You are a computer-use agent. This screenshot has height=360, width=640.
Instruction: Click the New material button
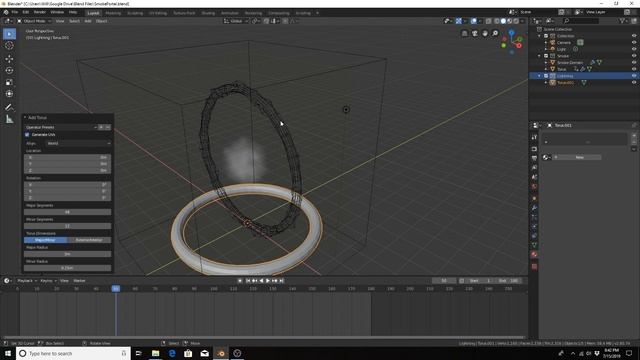(x=579, y=157)
